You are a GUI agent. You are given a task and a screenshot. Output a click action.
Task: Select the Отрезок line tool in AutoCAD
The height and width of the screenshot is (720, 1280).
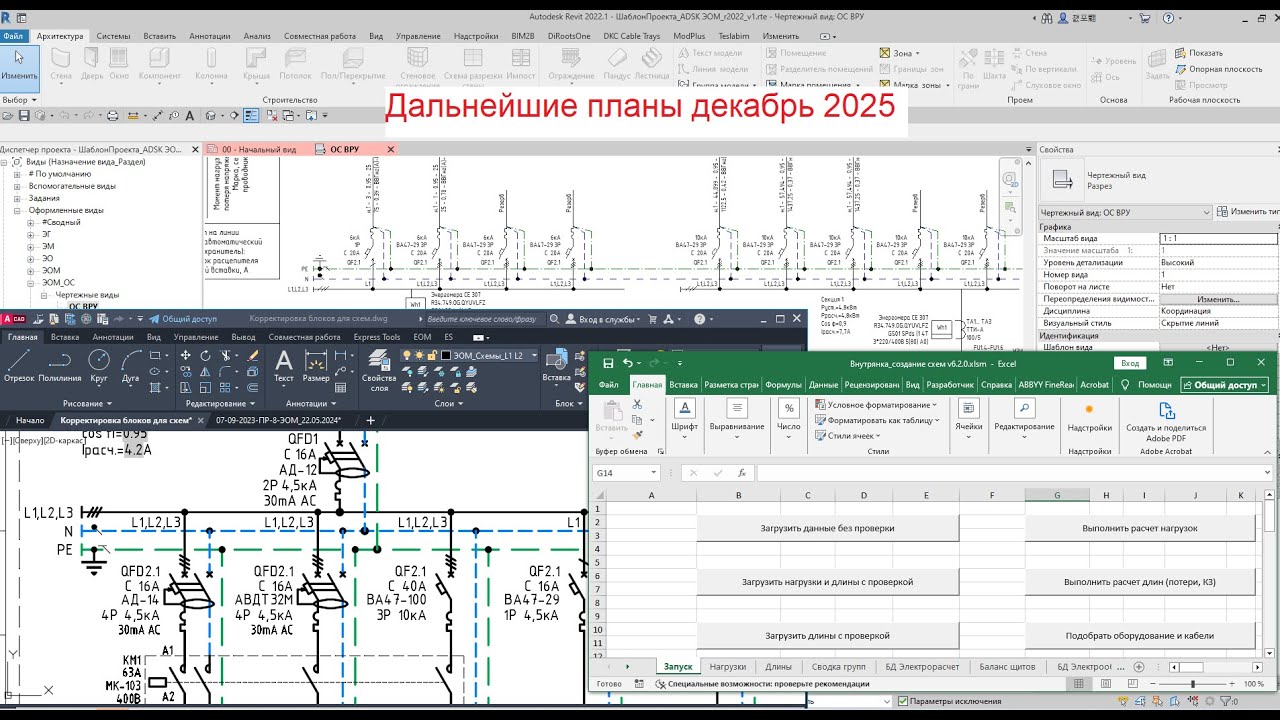pos(19,366)
